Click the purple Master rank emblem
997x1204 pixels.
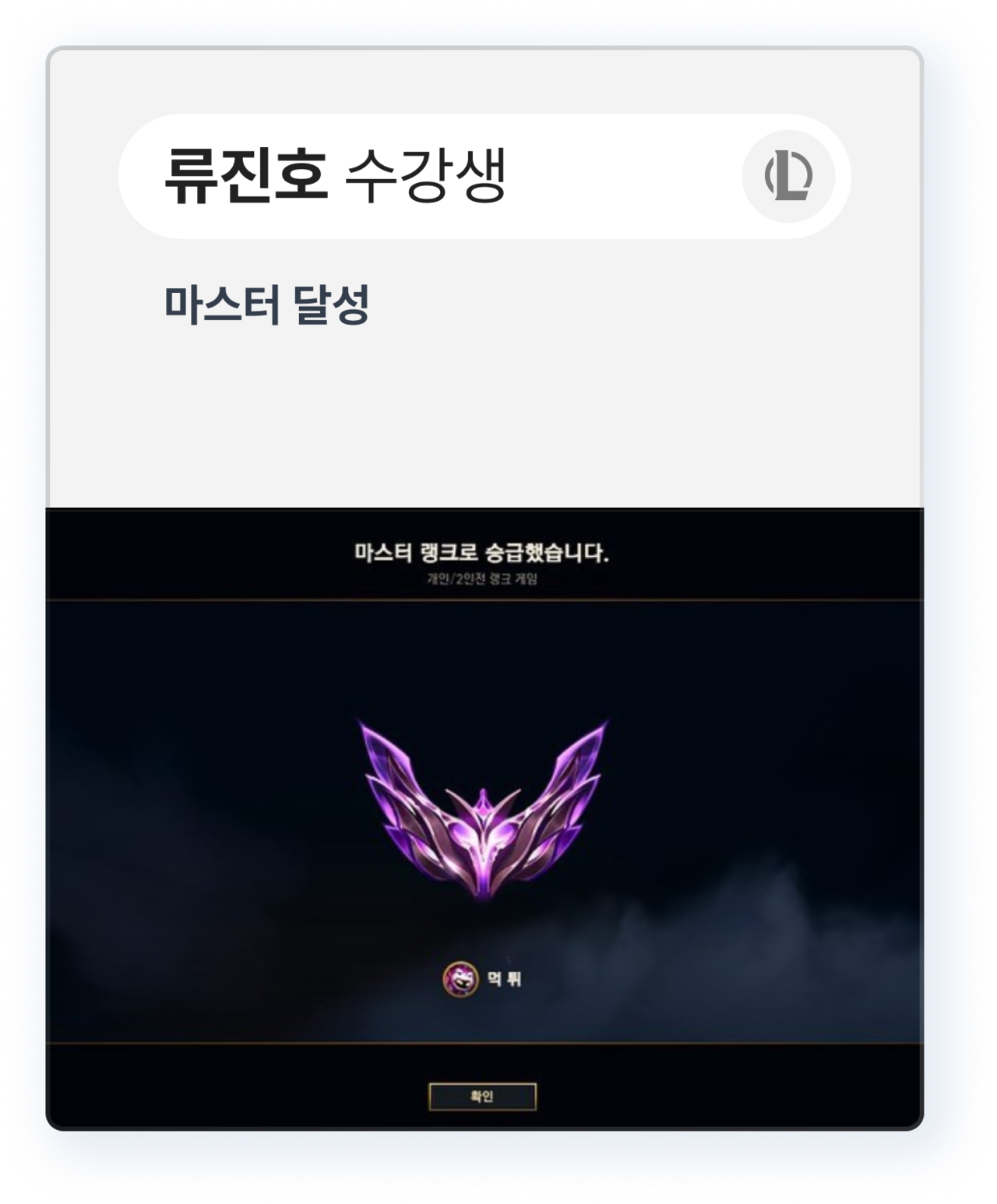click(x=483, y=810)
